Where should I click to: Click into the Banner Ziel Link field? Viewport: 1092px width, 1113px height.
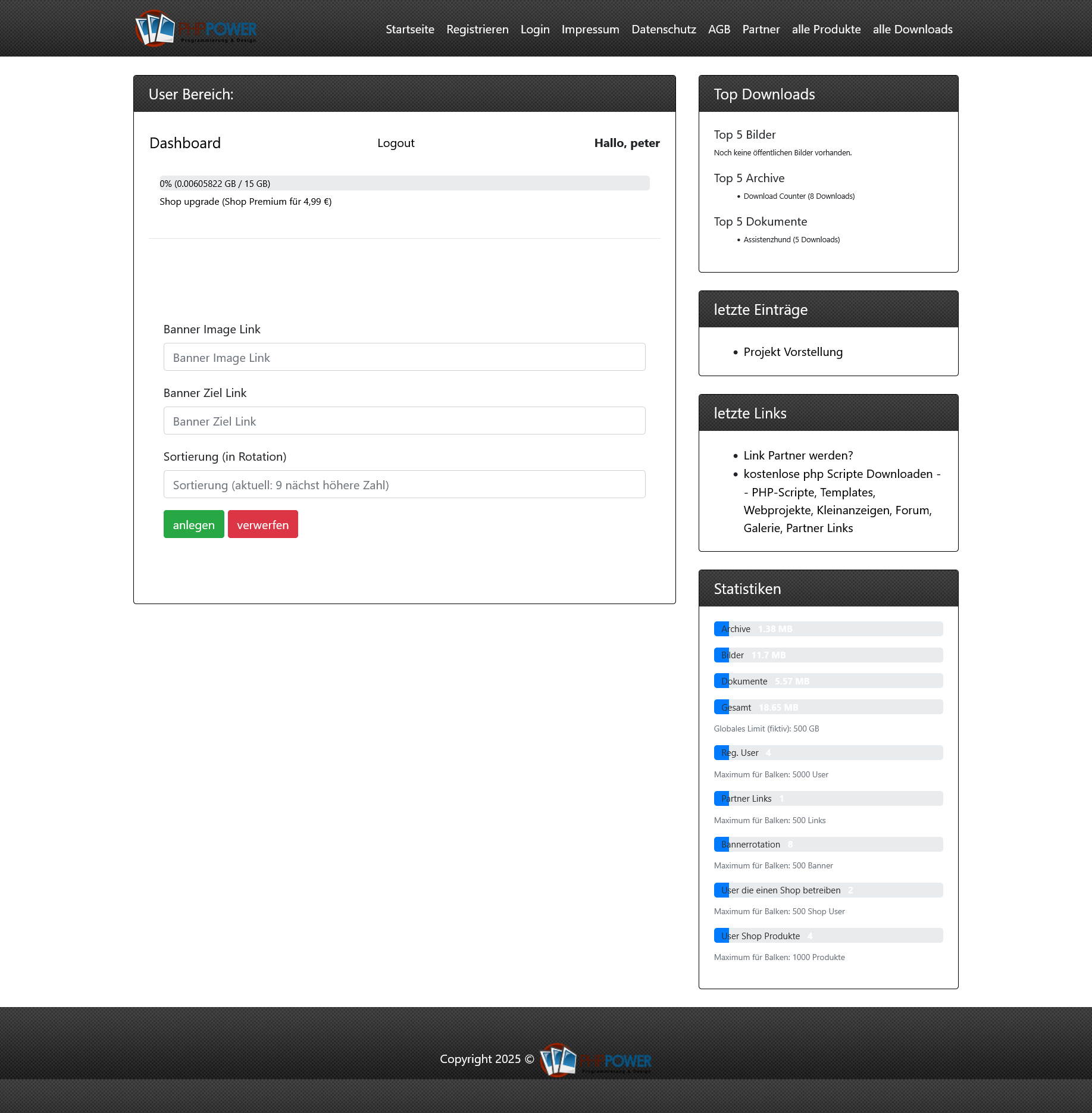click(404, 421)
